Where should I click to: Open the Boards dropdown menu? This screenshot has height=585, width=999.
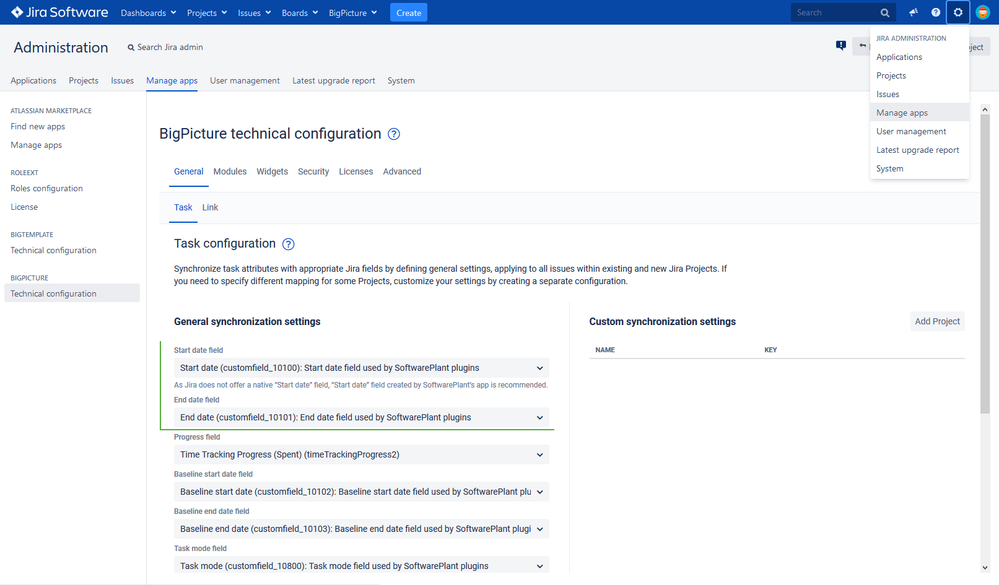(x=299, y=13)
